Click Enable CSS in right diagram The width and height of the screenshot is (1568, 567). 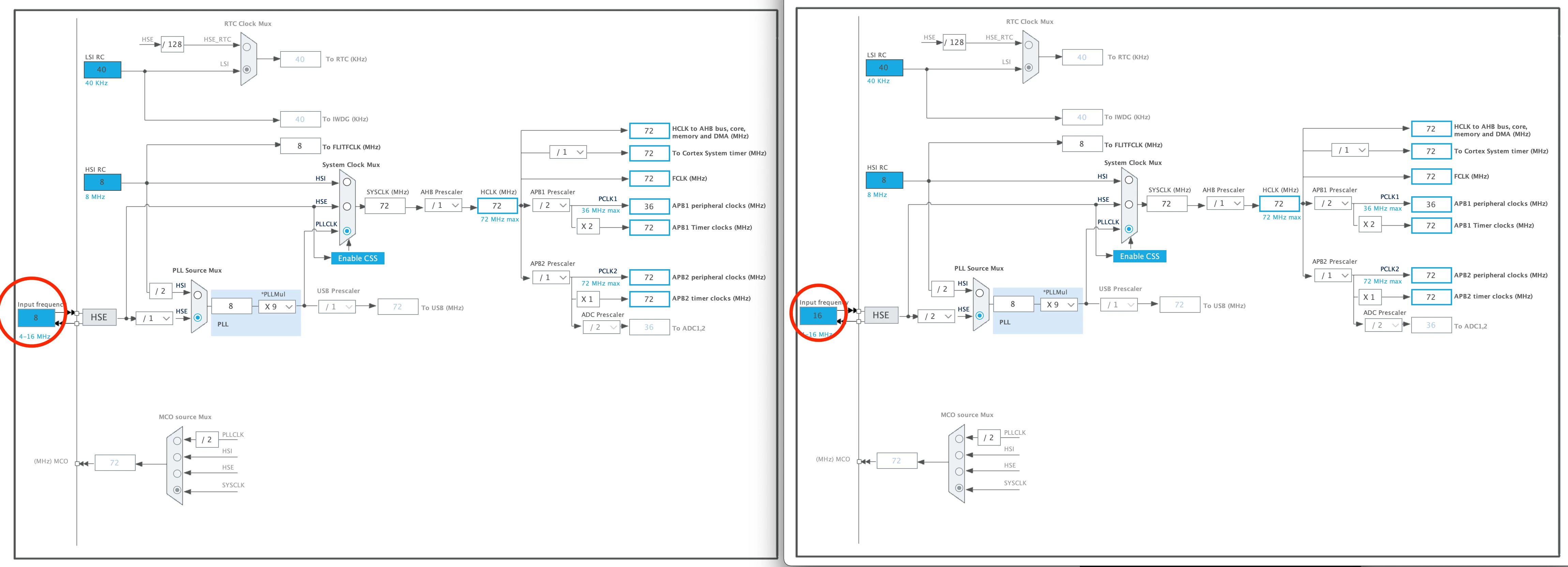click(x=1140, y=257)
